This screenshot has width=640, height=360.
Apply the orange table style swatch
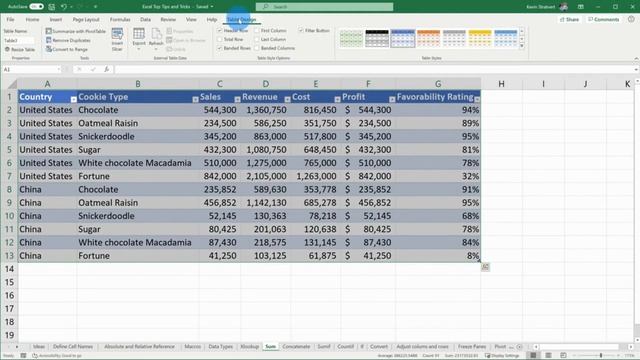428,38
